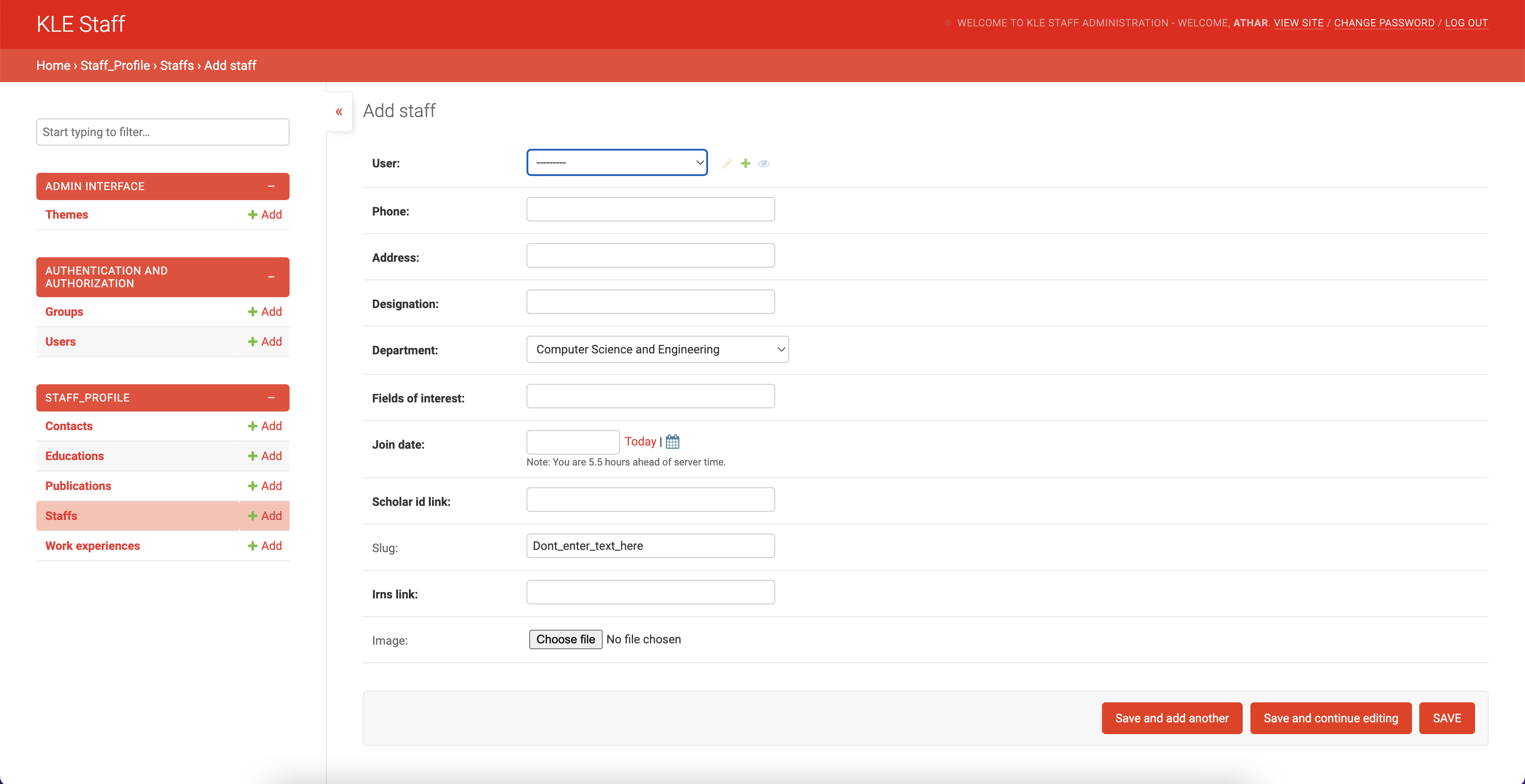Open the calendar picker for Join date

pos(673,441)
